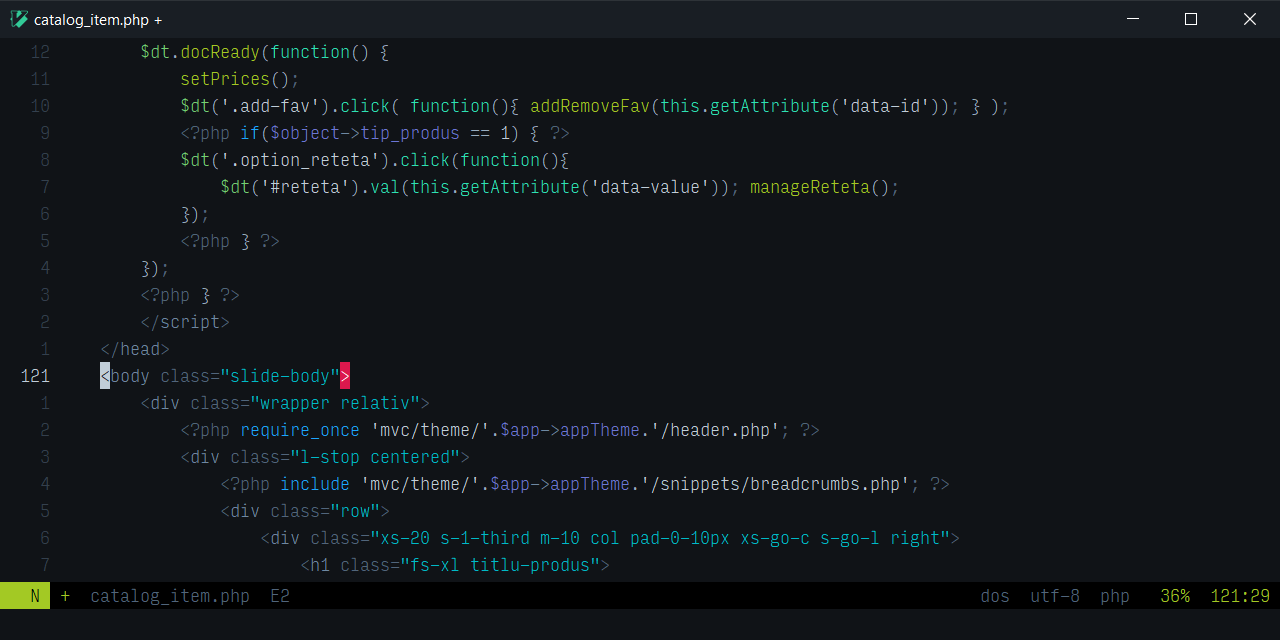Place cursor on the setPrices() call
This screenshot has height=640, width=1280.
pos(240,79)
